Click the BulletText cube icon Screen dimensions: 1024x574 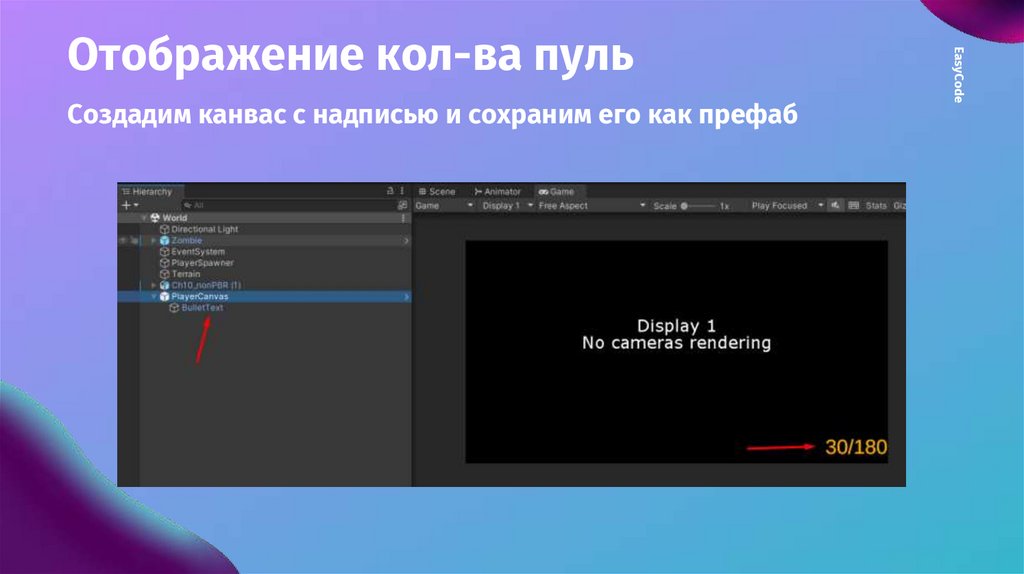174,308
